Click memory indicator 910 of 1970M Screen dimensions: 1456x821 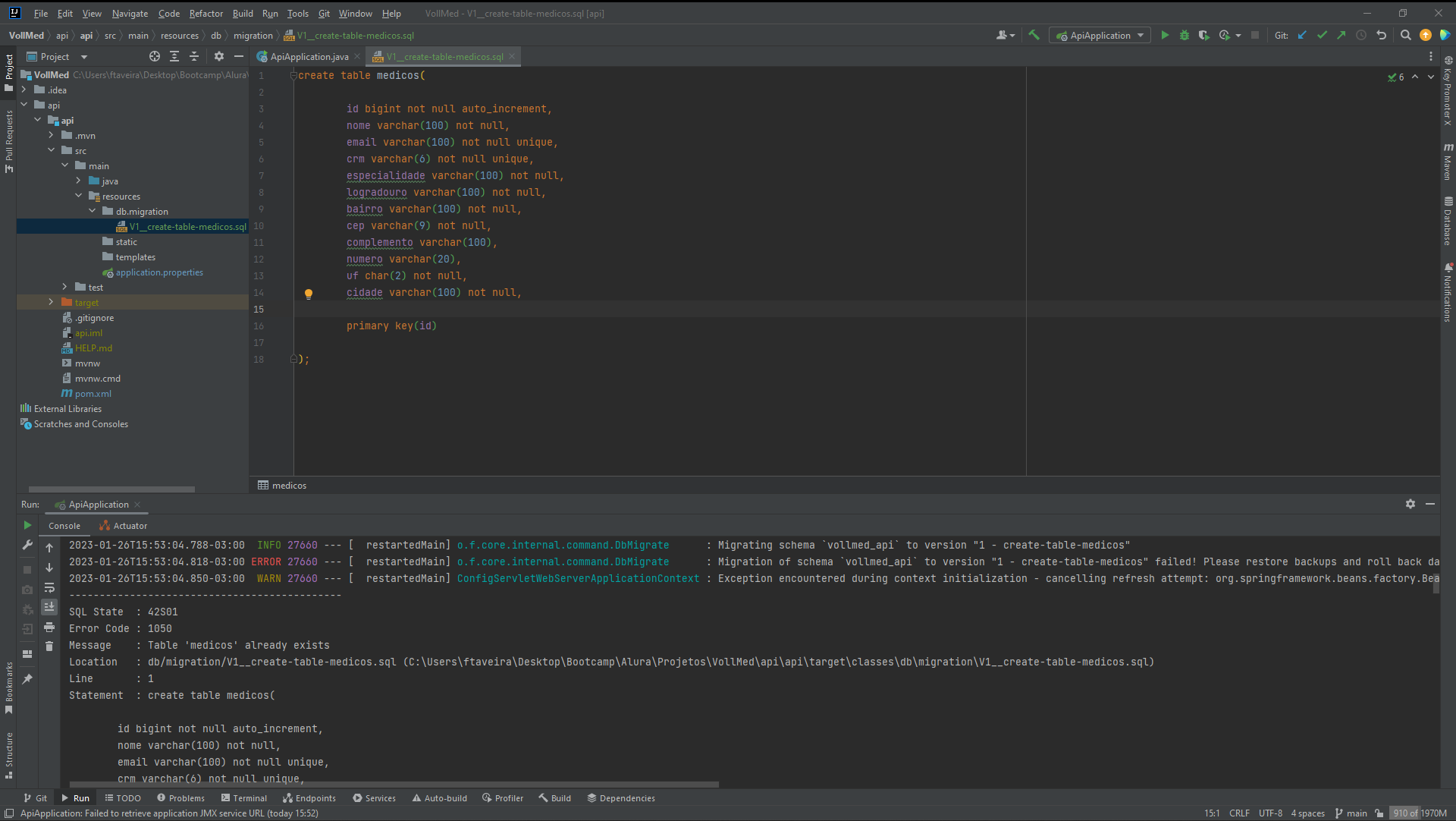click(1420, 813)
